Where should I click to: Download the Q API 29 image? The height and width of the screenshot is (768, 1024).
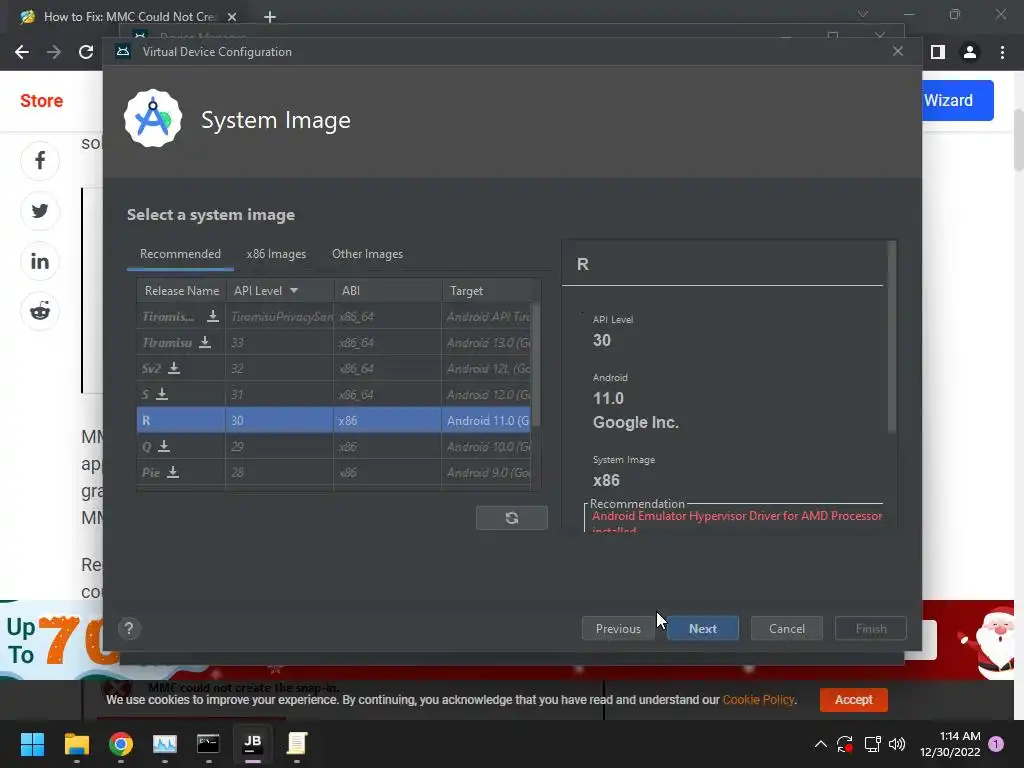click(x=164, y=446)
